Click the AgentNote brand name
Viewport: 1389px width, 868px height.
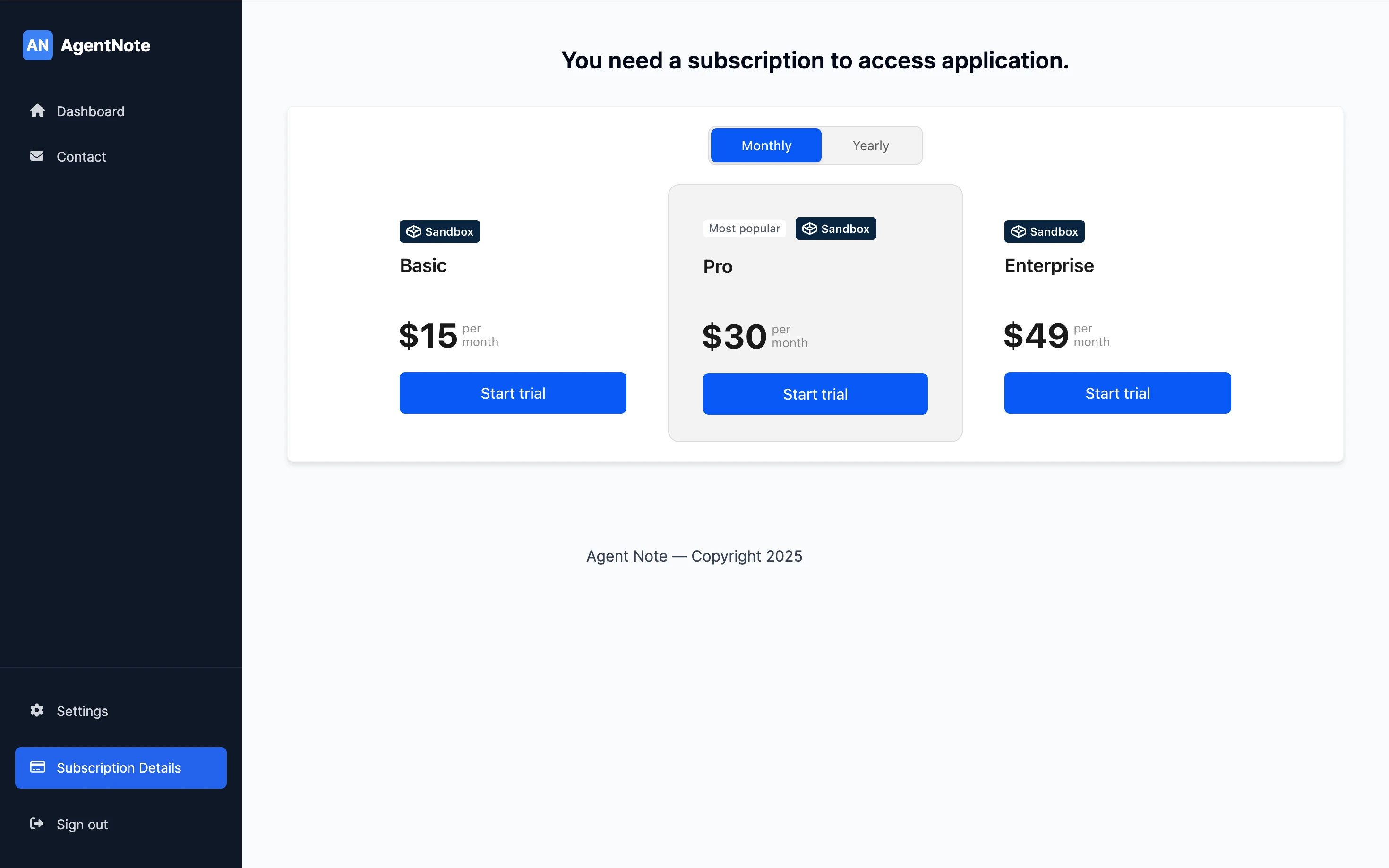point(106,45)
